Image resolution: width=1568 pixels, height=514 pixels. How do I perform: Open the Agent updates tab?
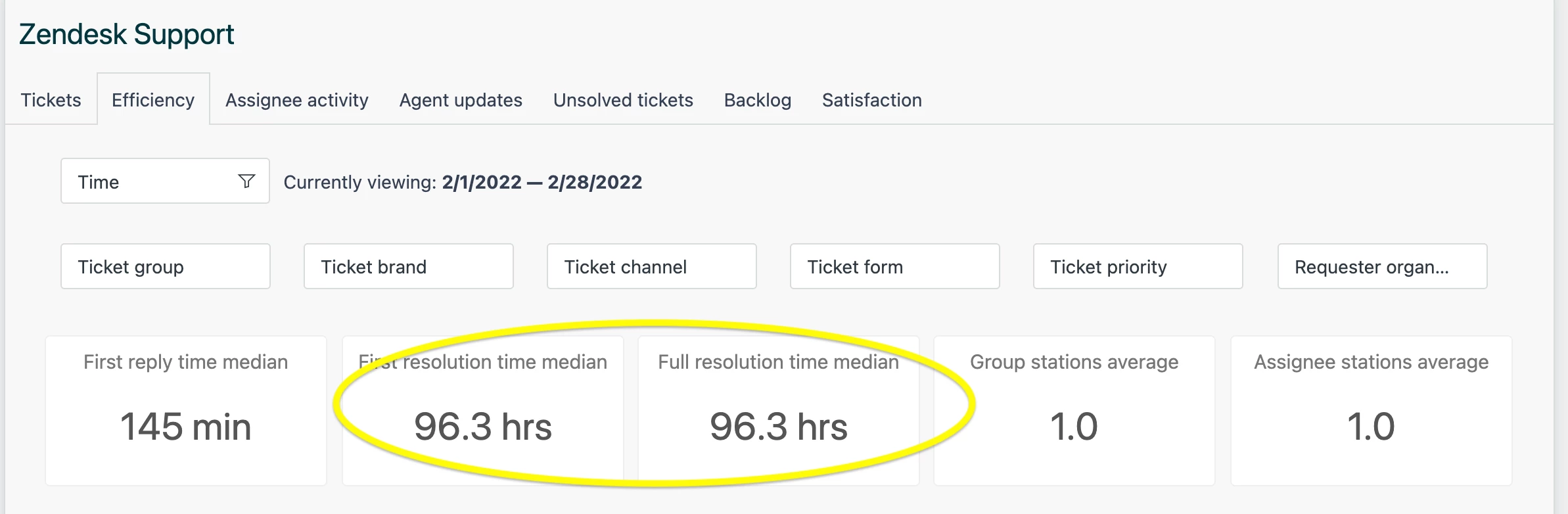[461, 100]
